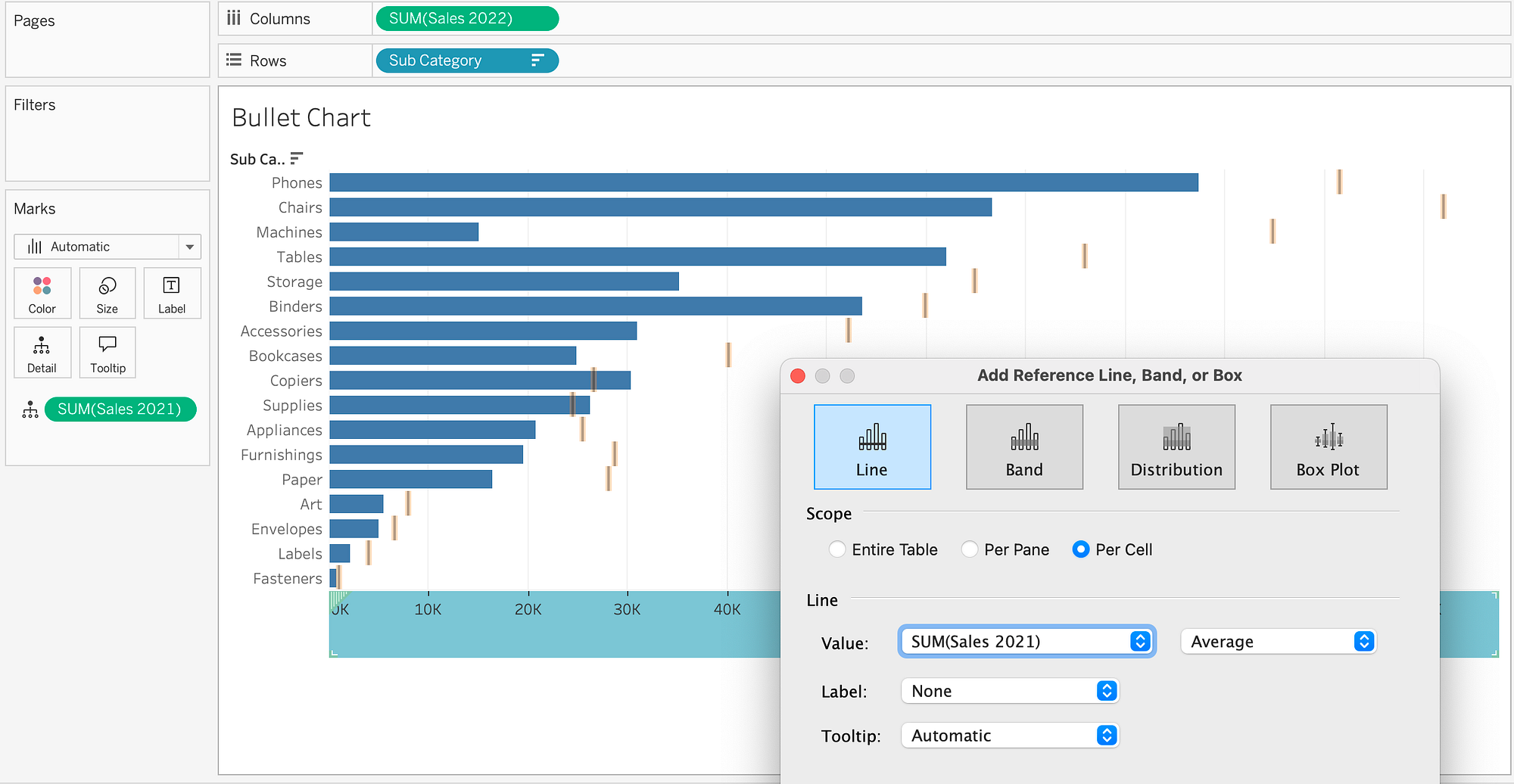Viewport: 1514px width, 784px height.
Task: Click the Furnishings row label
Action: pos(282,455)
